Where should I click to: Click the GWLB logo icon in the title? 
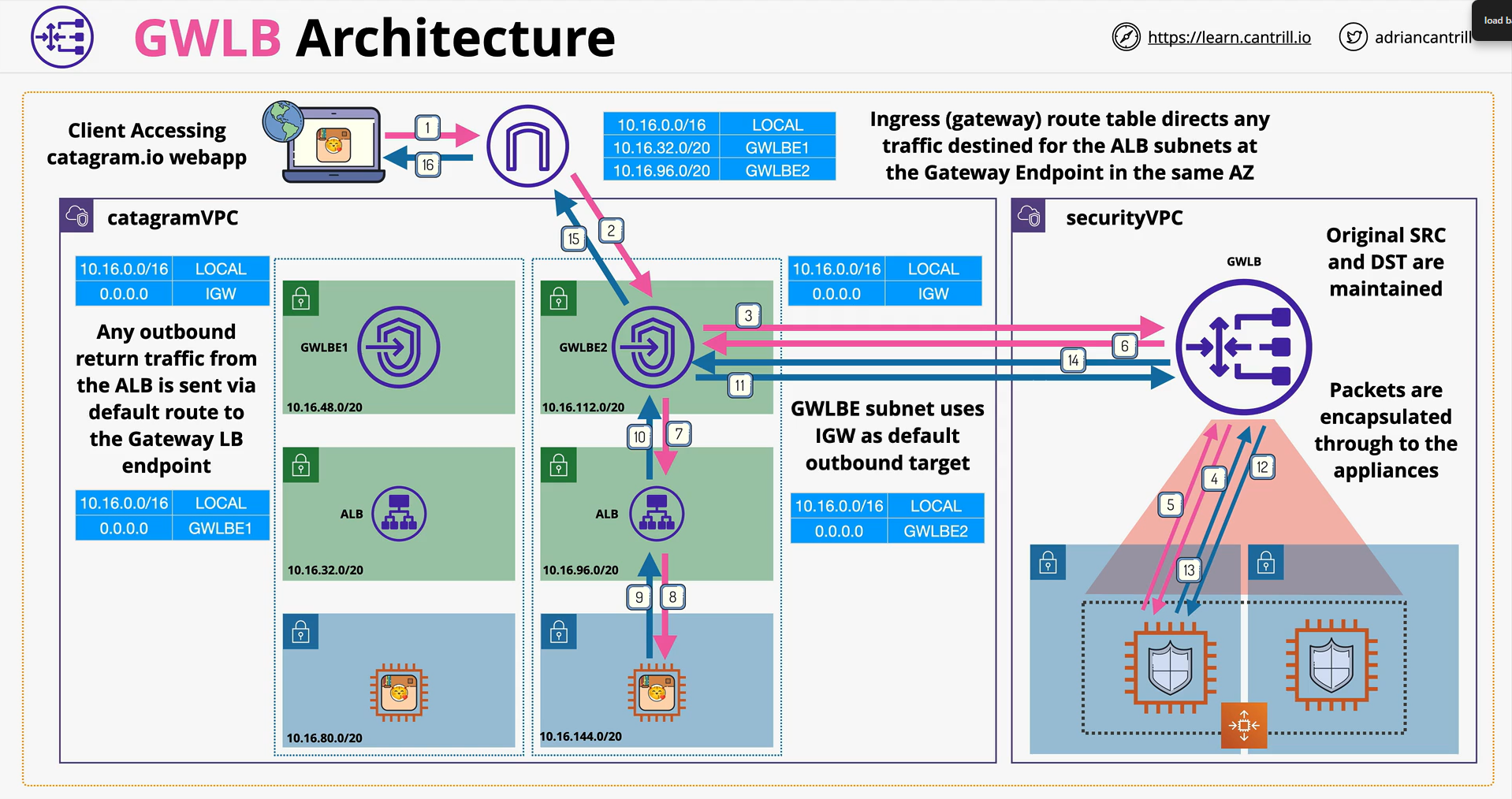[62, 36]
